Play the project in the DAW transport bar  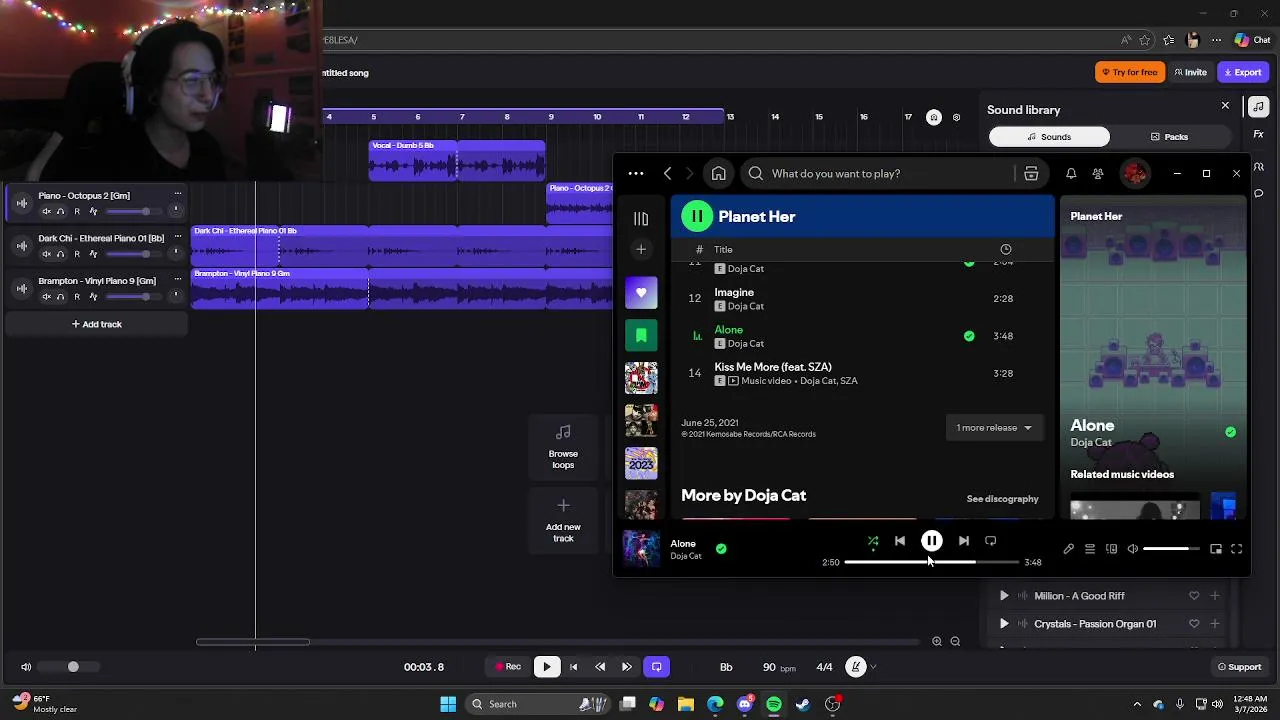click(x=547, y=667)
